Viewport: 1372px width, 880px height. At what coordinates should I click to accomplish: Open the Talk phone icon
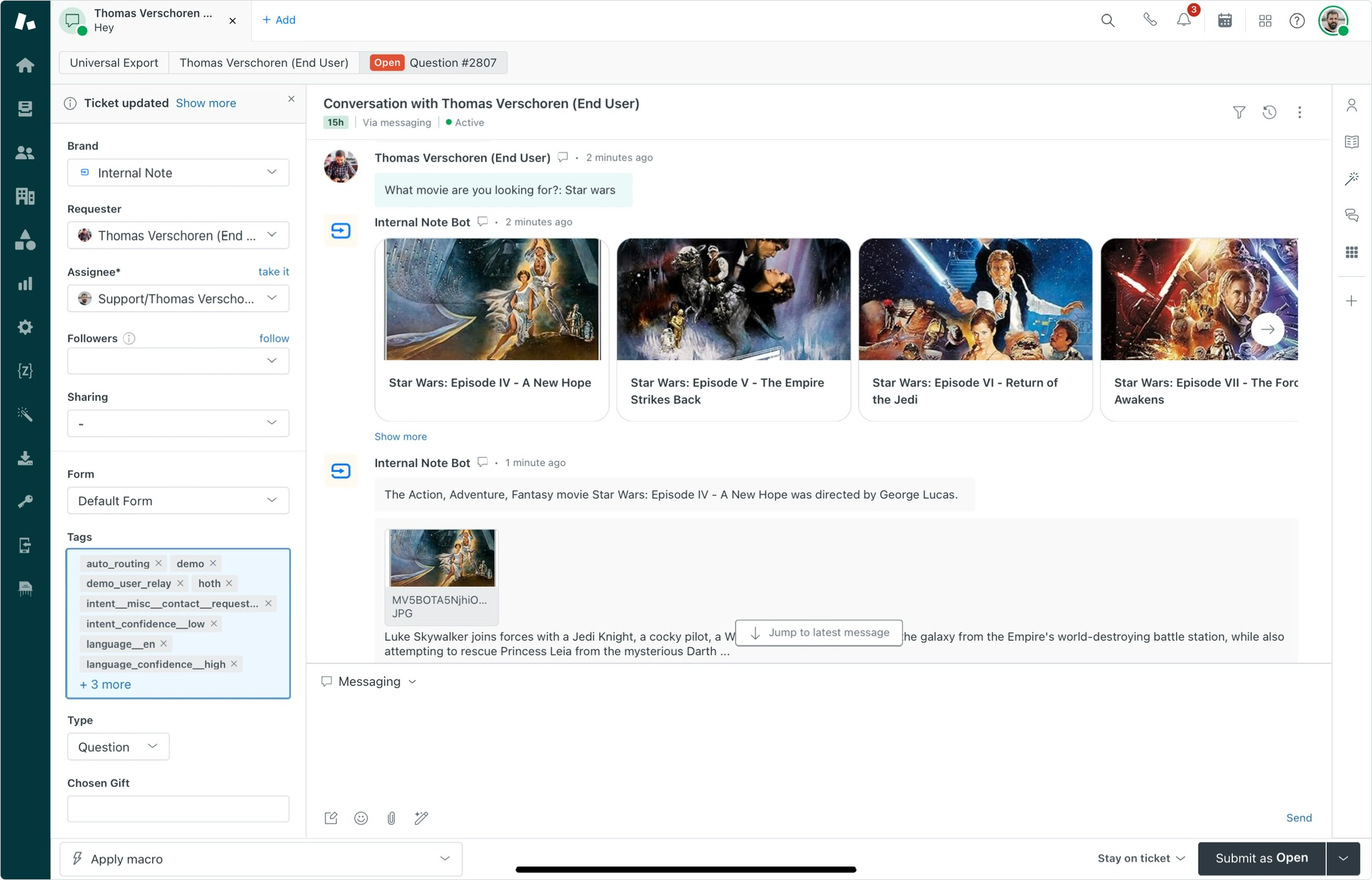point(1150,20)
